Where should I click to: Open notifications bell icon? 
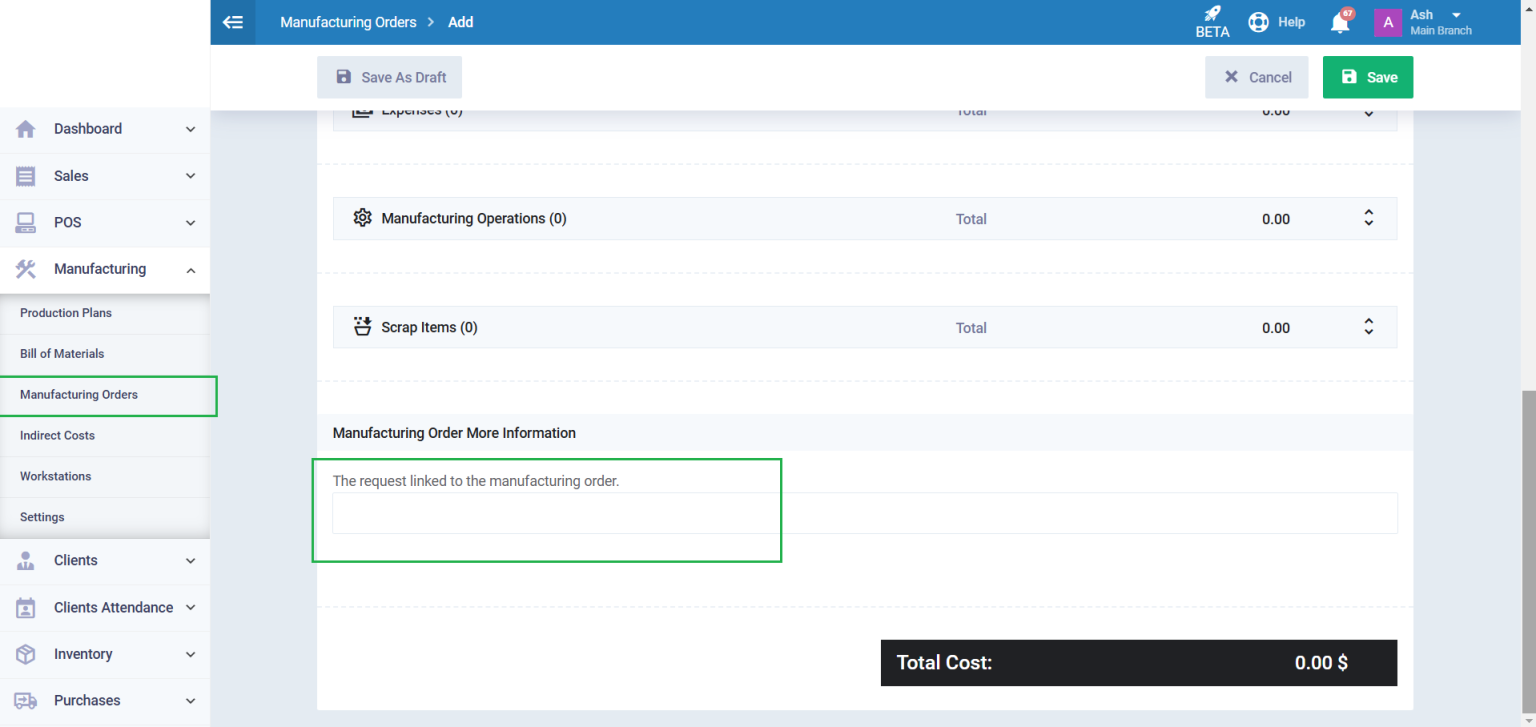coord(1340,23)
